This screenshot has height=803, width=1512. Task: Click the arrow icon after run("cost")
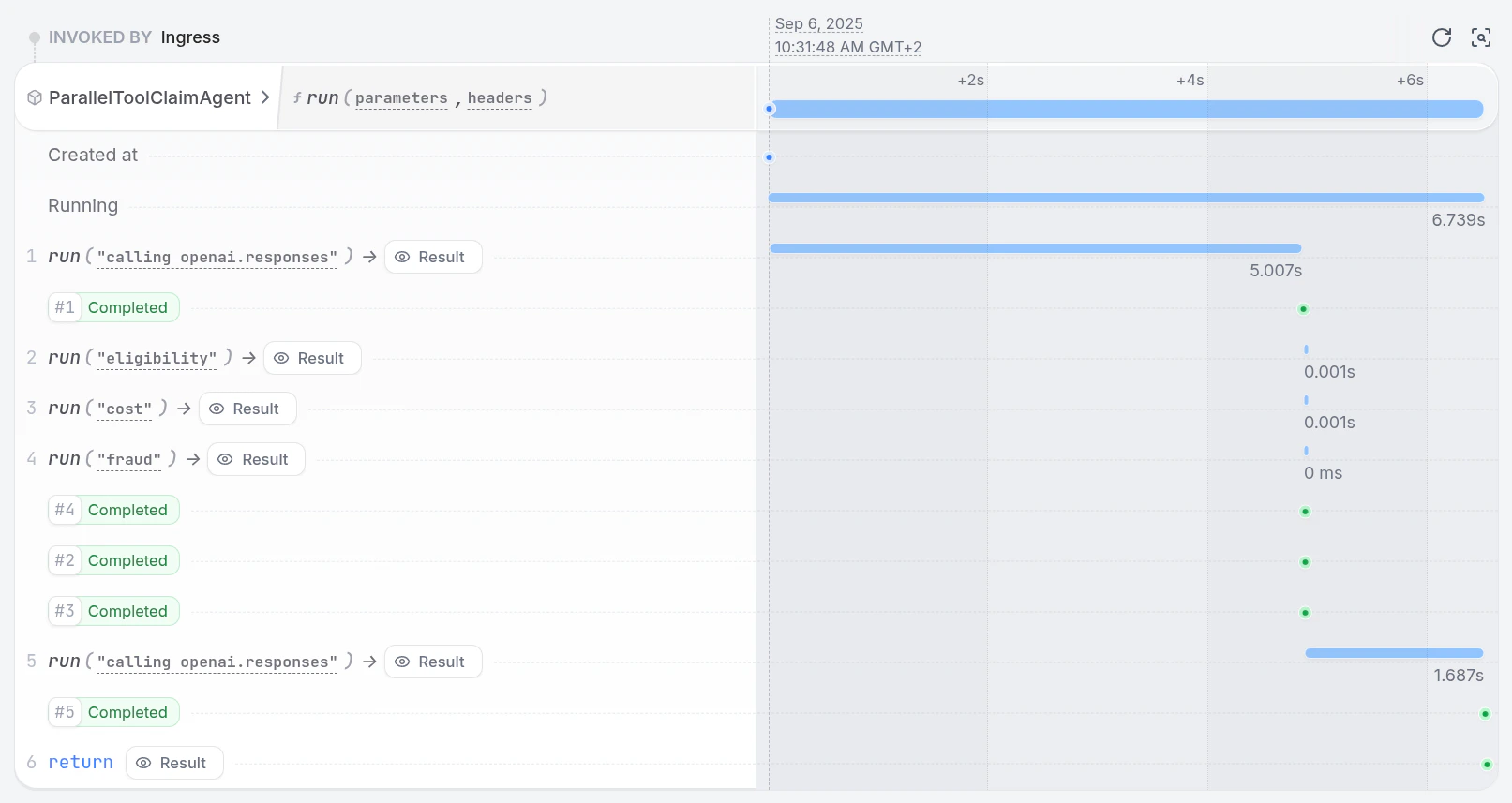(x=184, y=409)
